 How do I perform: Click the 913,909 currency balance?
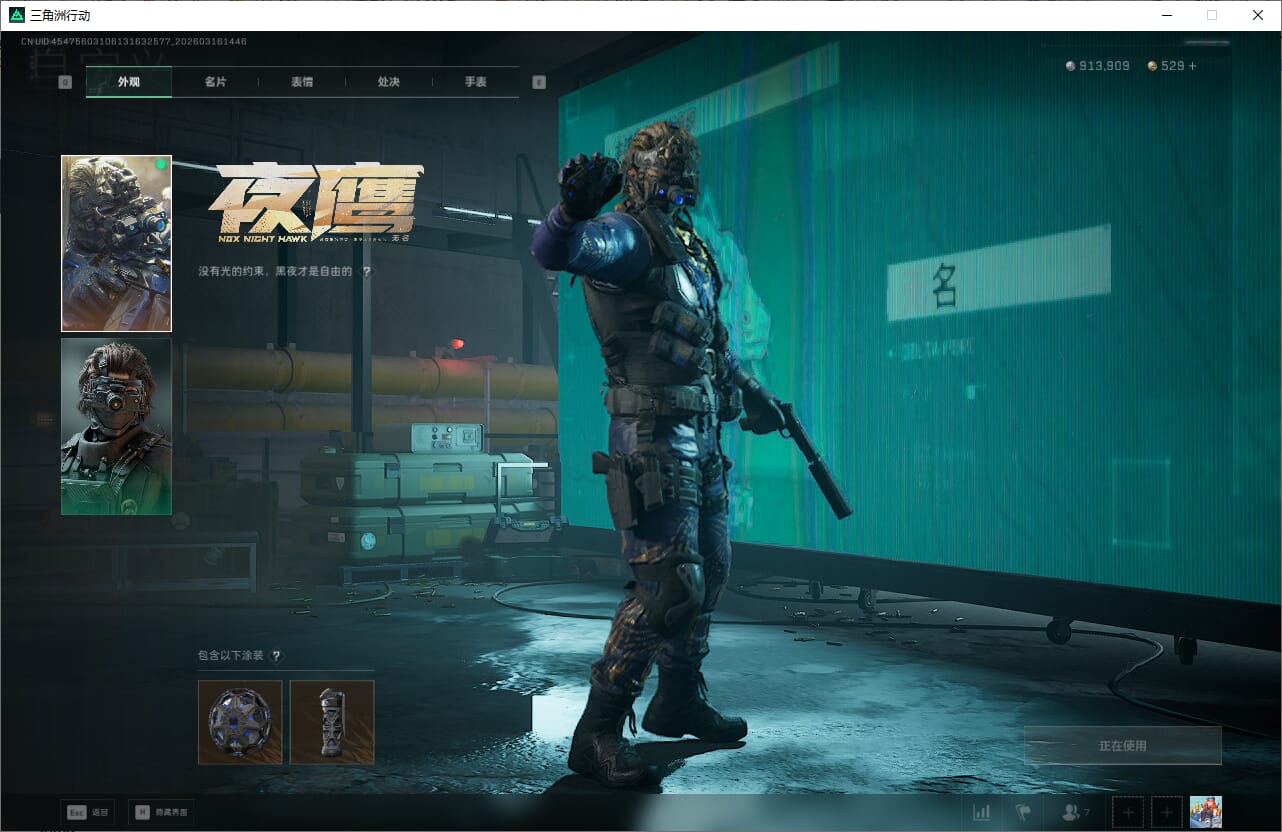[x=1104, y=66]
